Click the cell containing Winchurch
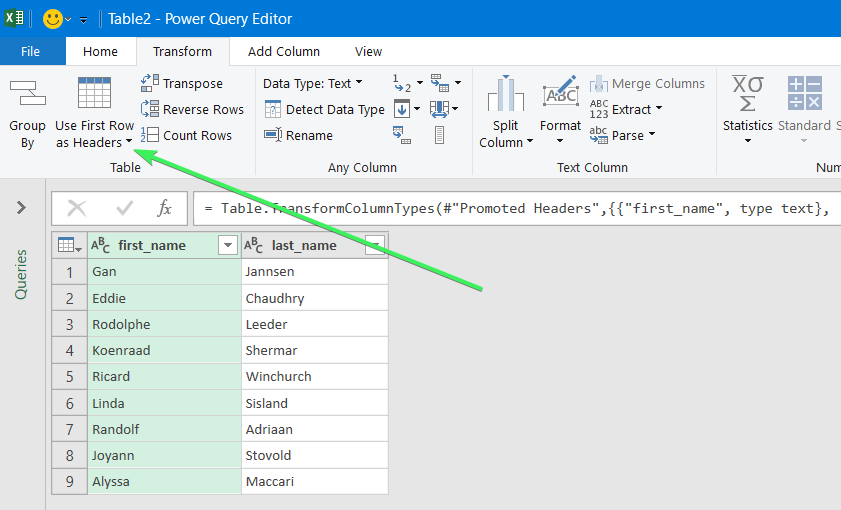 315,376
